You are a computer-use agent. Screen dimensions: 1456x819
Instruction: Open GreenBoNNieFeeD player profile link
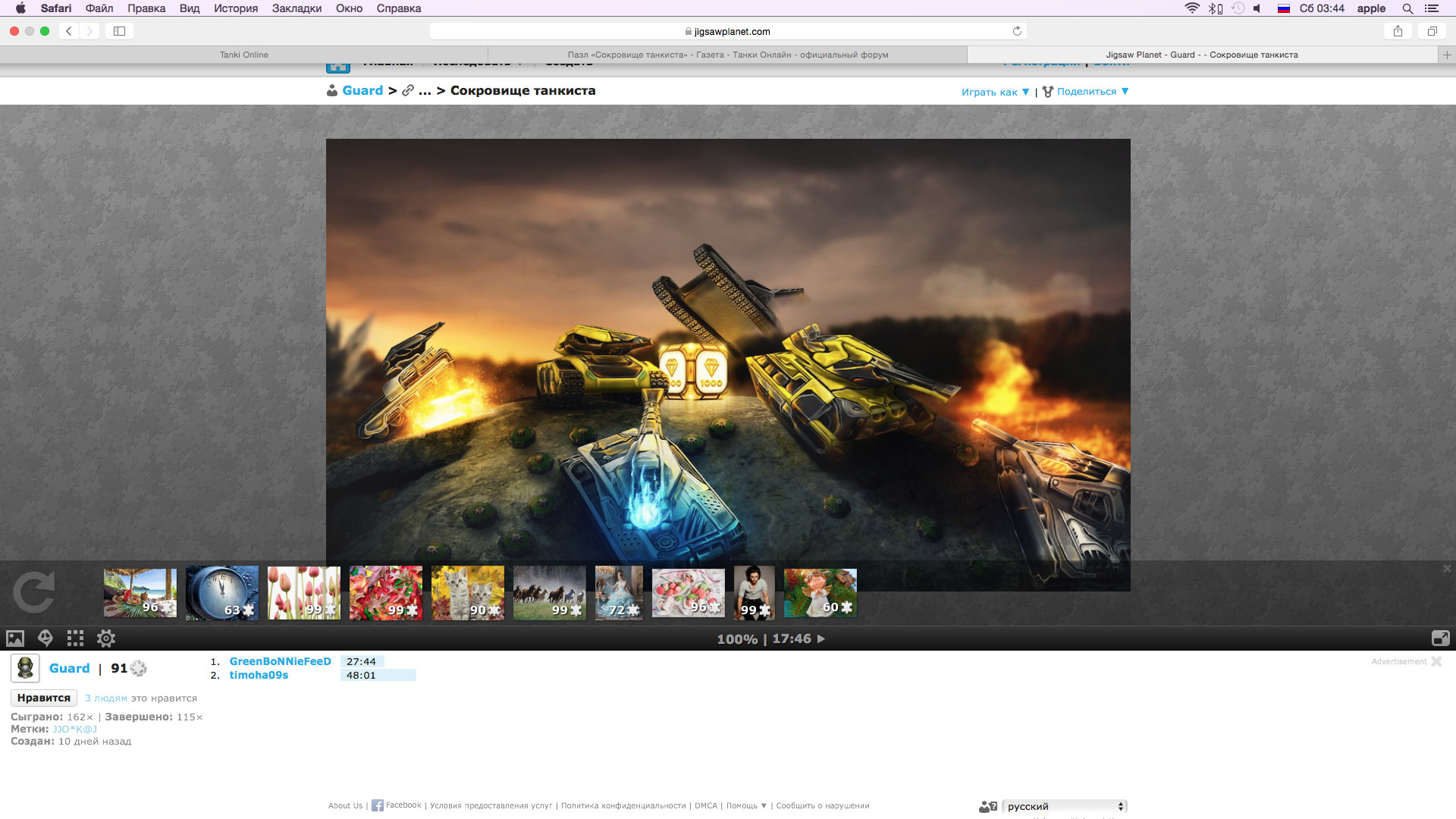pos(281,661)
